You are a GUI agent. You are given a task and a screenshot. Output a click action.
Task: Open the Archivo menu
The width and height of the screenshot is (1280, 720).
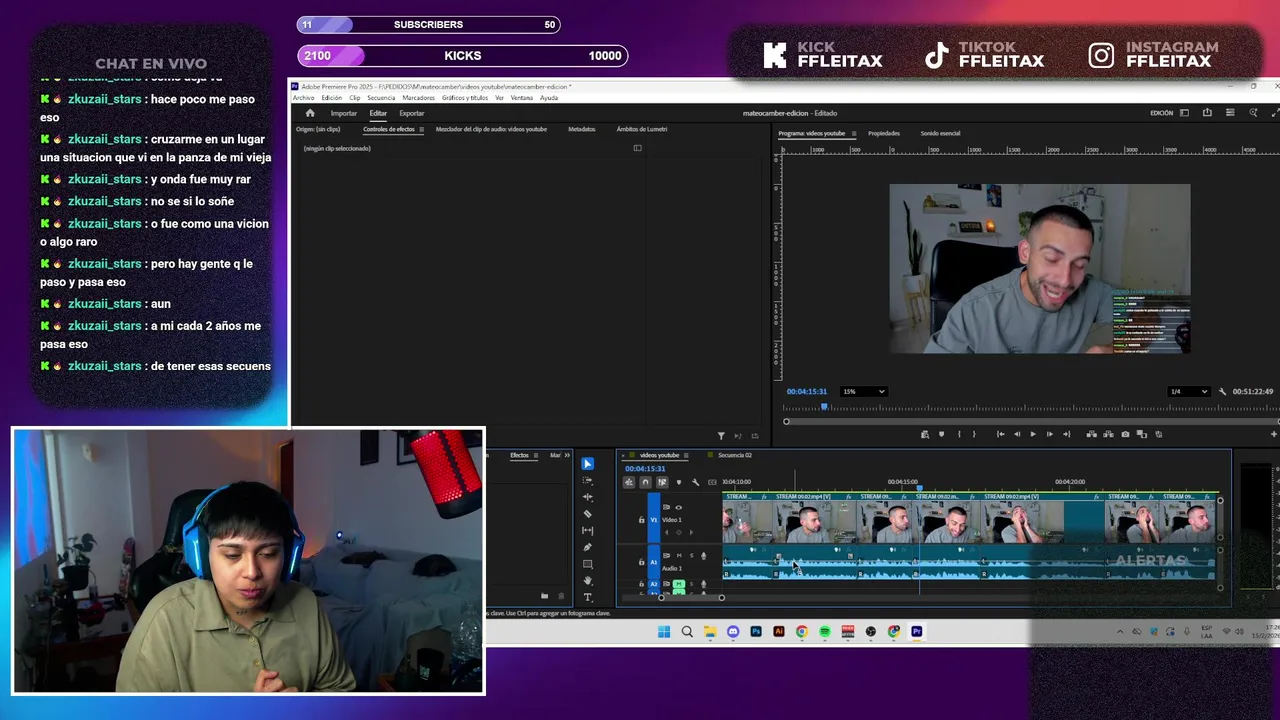(x=303, y=98)
